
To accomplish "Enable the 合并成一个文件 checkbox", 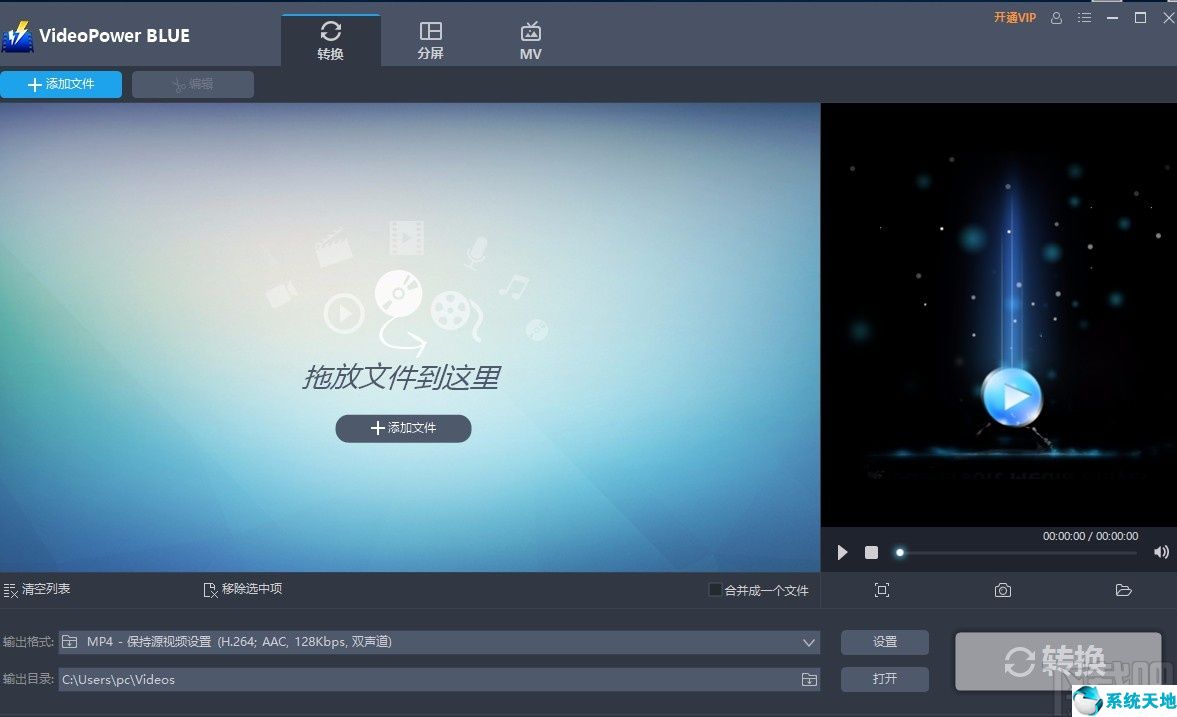I will point(715,590).
